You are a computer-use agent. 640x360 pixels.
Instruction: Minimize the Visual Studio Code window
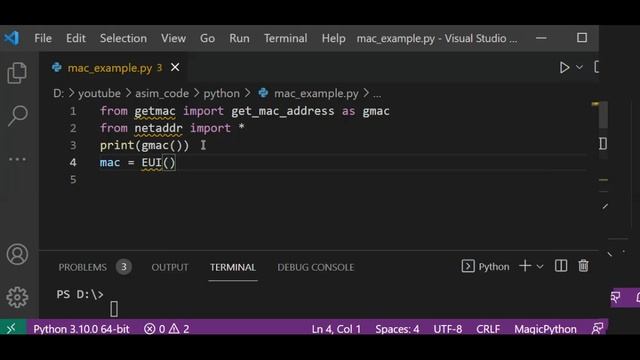tap(541, 38)
